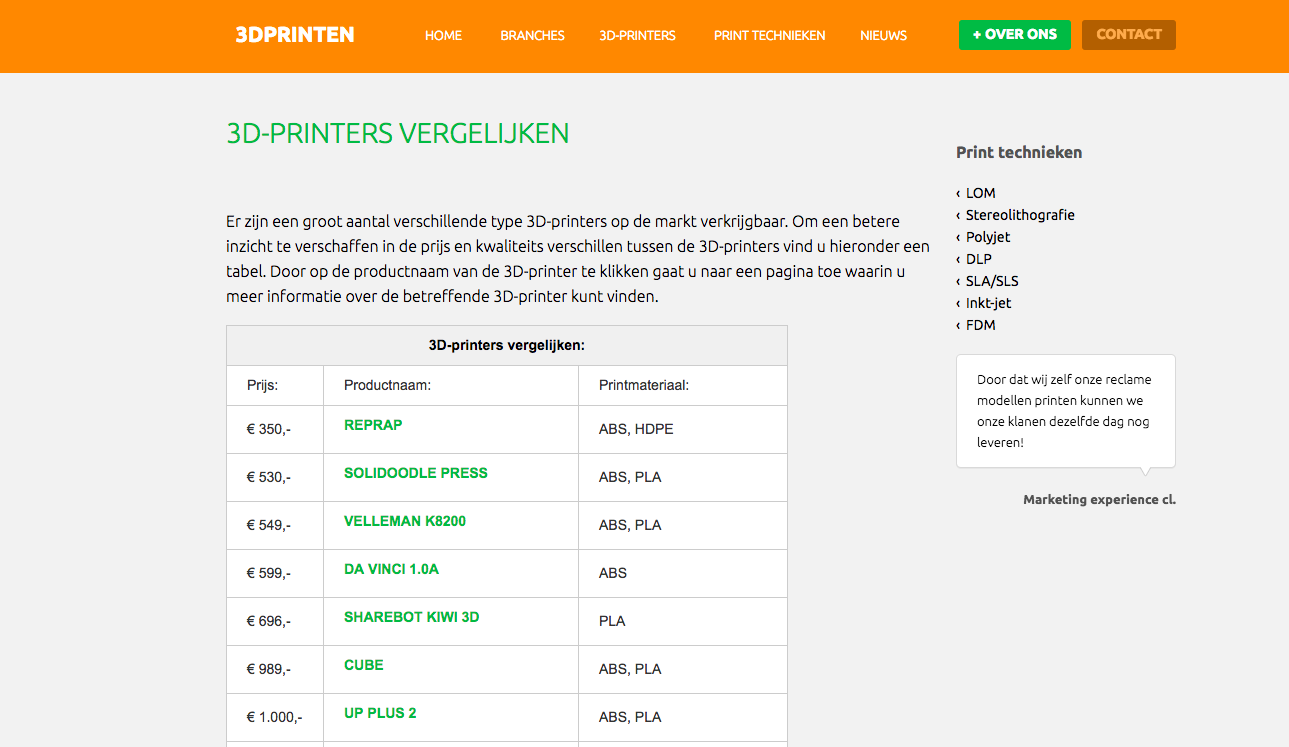Go to 3D-PRINTERS in navigation bar

tap(637, 35)
